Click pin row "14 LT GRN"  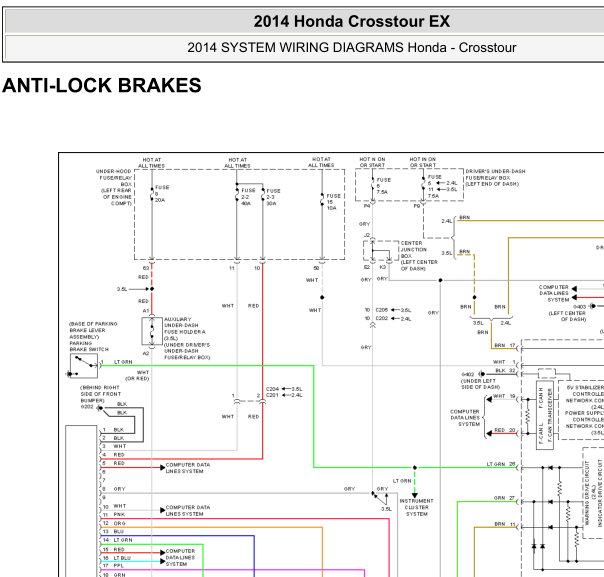pyautogui.click(x=117, y=540)
